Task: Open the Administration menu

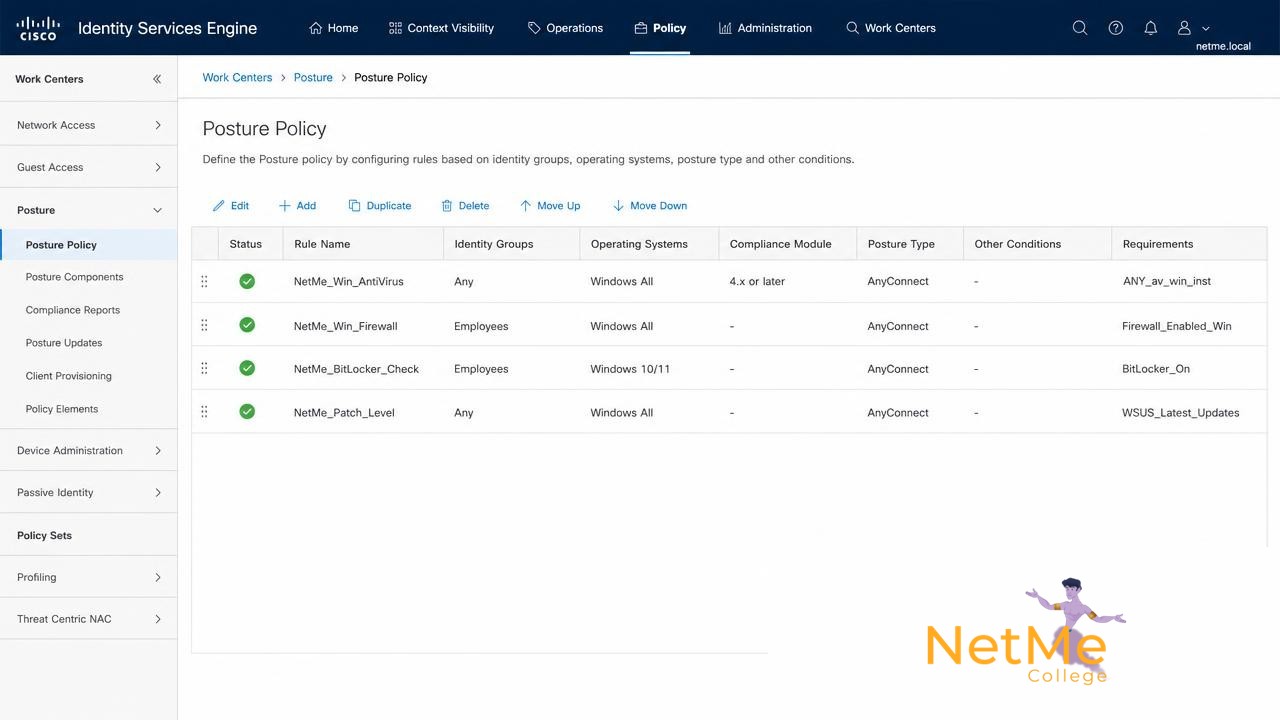Action: tap(765, 28)
